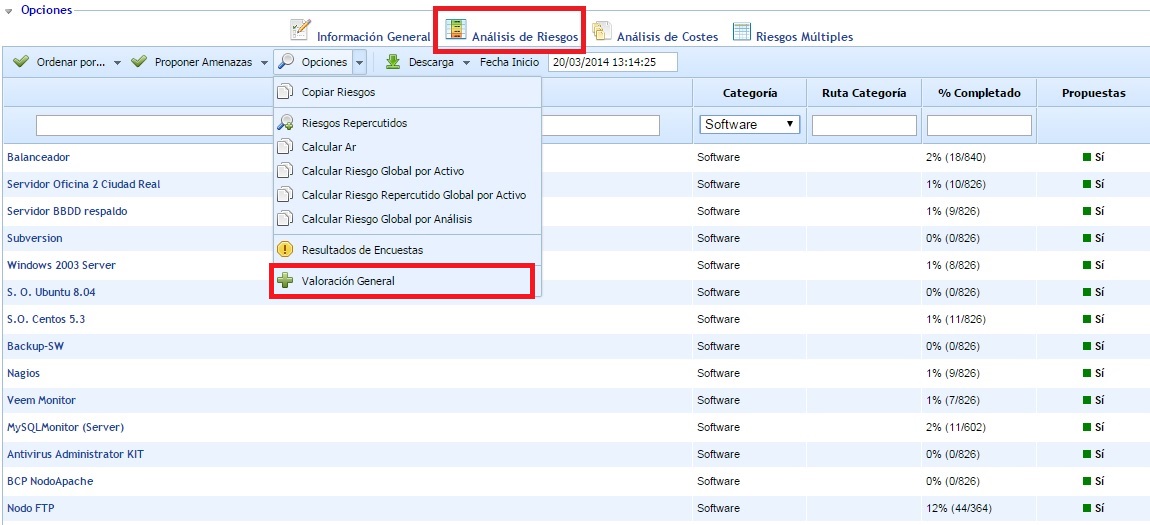
Task: Open the Categoría Software filter combo box
Action: point(750,124)
